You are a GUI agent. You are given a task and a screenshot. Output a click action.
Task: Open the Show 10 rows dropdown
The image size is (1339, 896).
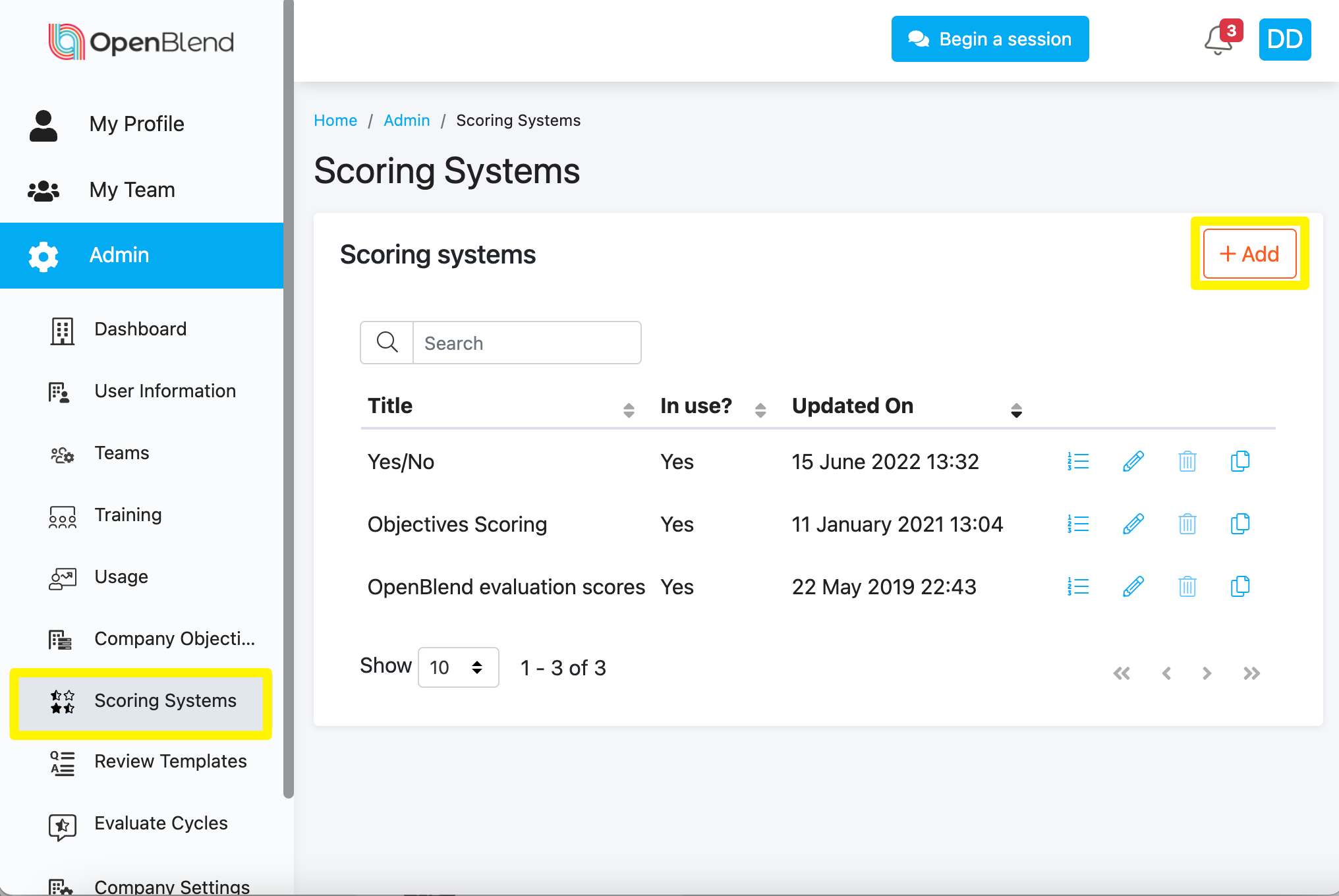[x=458, y=667]
